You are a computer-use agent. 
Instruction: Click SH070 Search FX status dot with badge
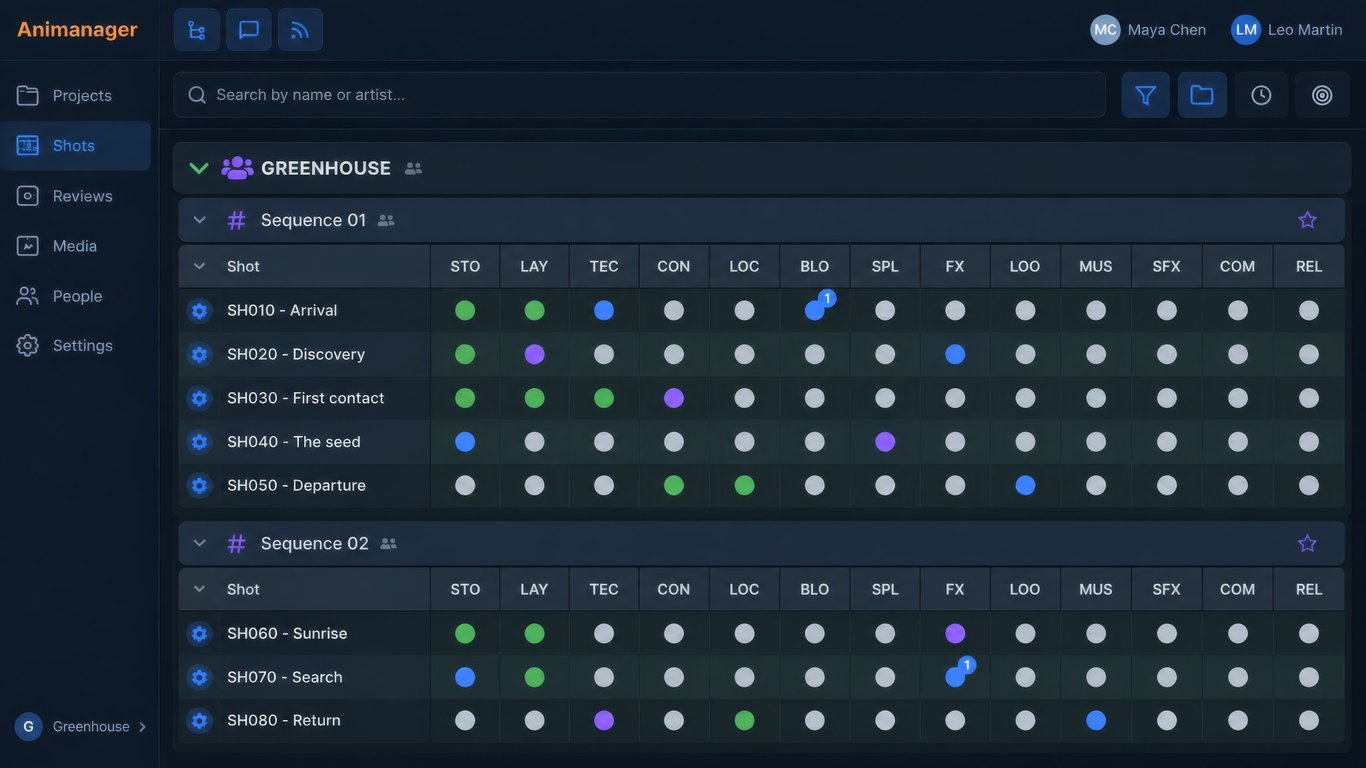(955, 678)
